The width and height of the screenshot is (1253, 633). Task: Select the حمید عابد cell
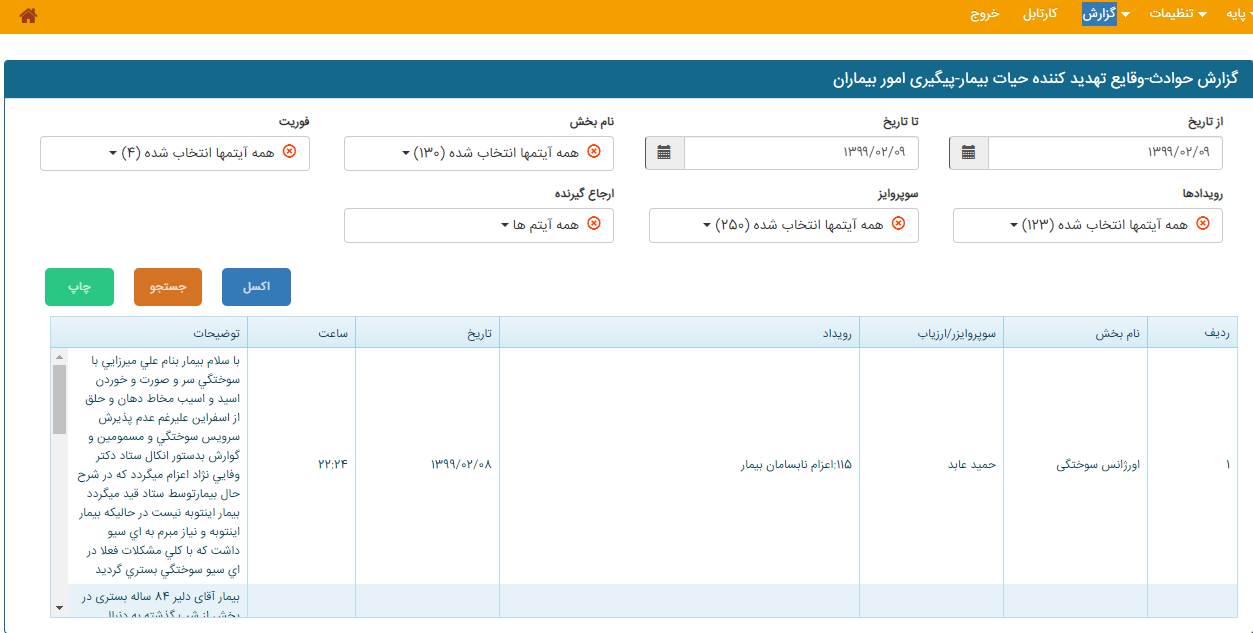(x=932, y=465)
